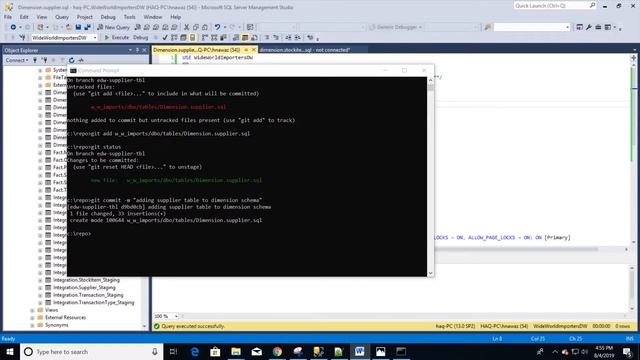Image resolution: width=640 pixels, height=360 pixels.
Task: Click the Navigate Backward circular arrow icon
Action: click(13, 27)
